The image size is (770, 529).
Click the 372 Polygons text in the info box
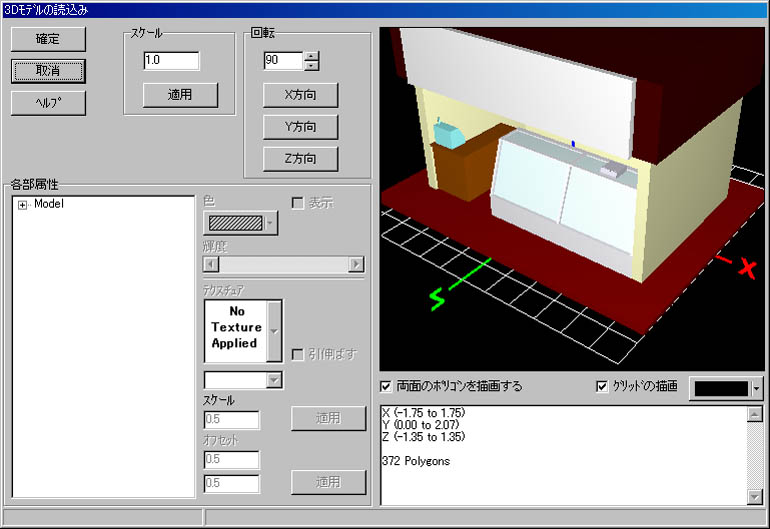click(415, 461)
